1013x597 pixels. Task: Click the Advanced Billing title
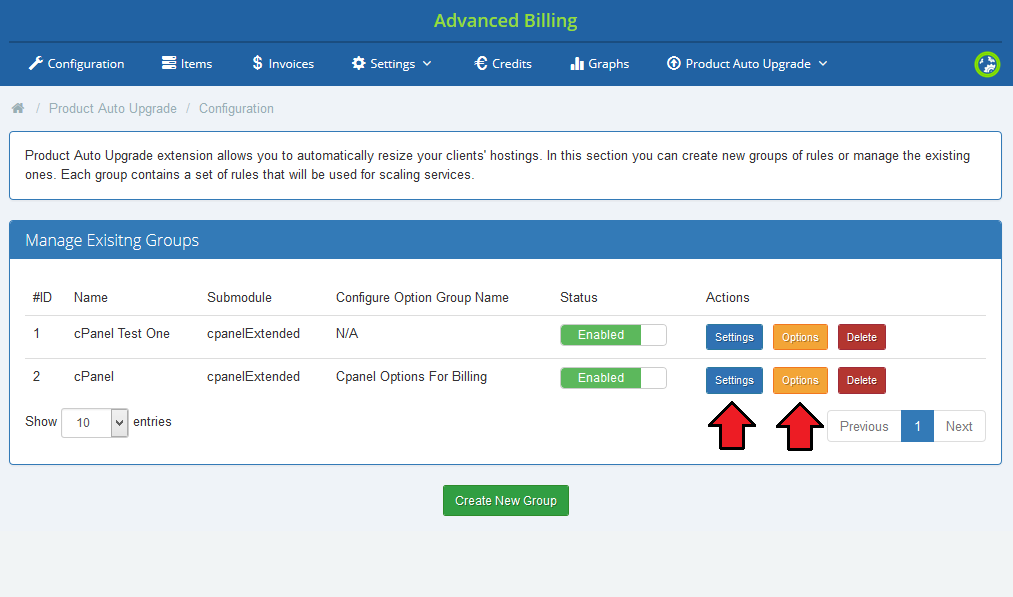click(505, 21)
